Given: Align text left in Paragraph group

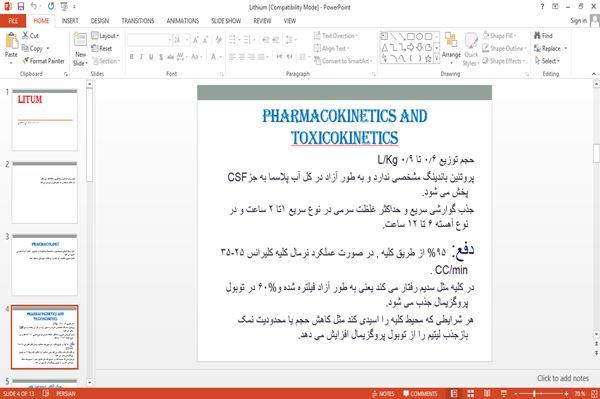Looking at the screenshot, I should tap(232, 57).
